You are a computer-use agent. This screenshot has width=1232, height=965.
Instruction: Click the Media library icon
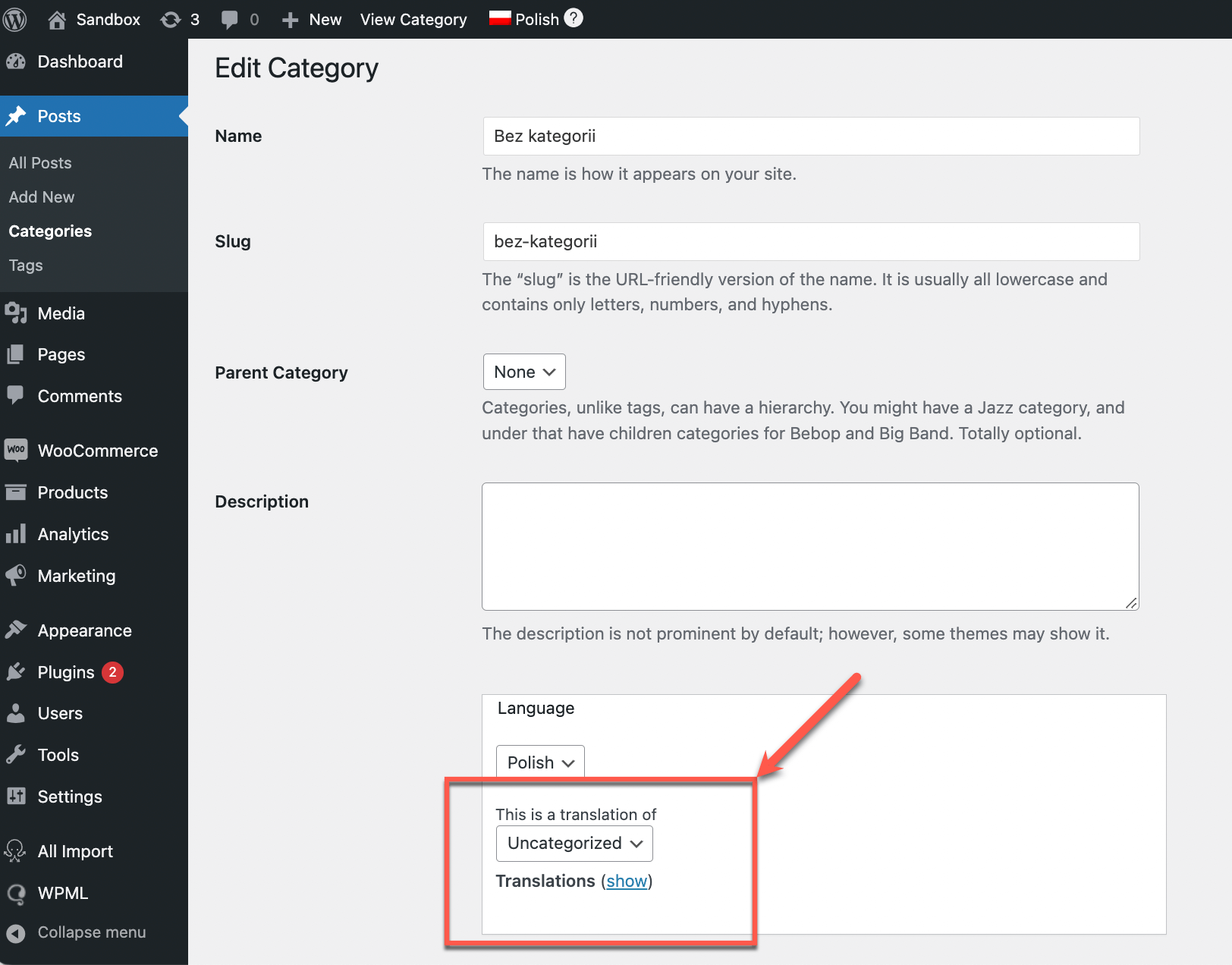click(x=16, y=313)
